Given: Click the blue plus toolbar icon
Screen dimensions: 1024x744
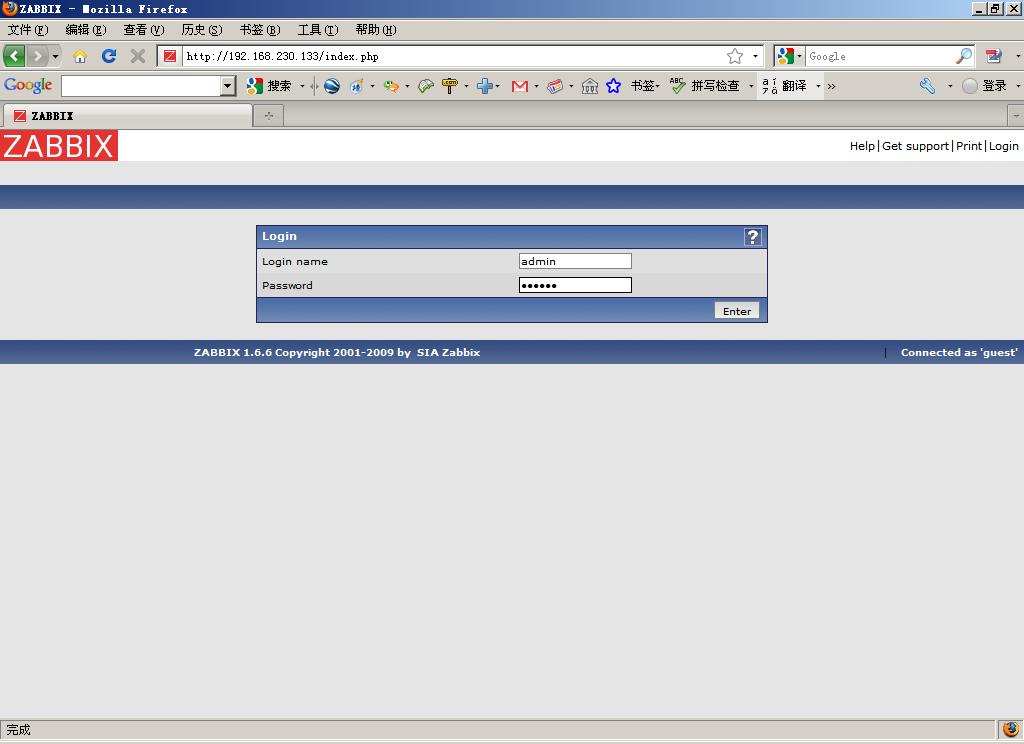Looking at the screenshot, I should (x=485, y=86).
